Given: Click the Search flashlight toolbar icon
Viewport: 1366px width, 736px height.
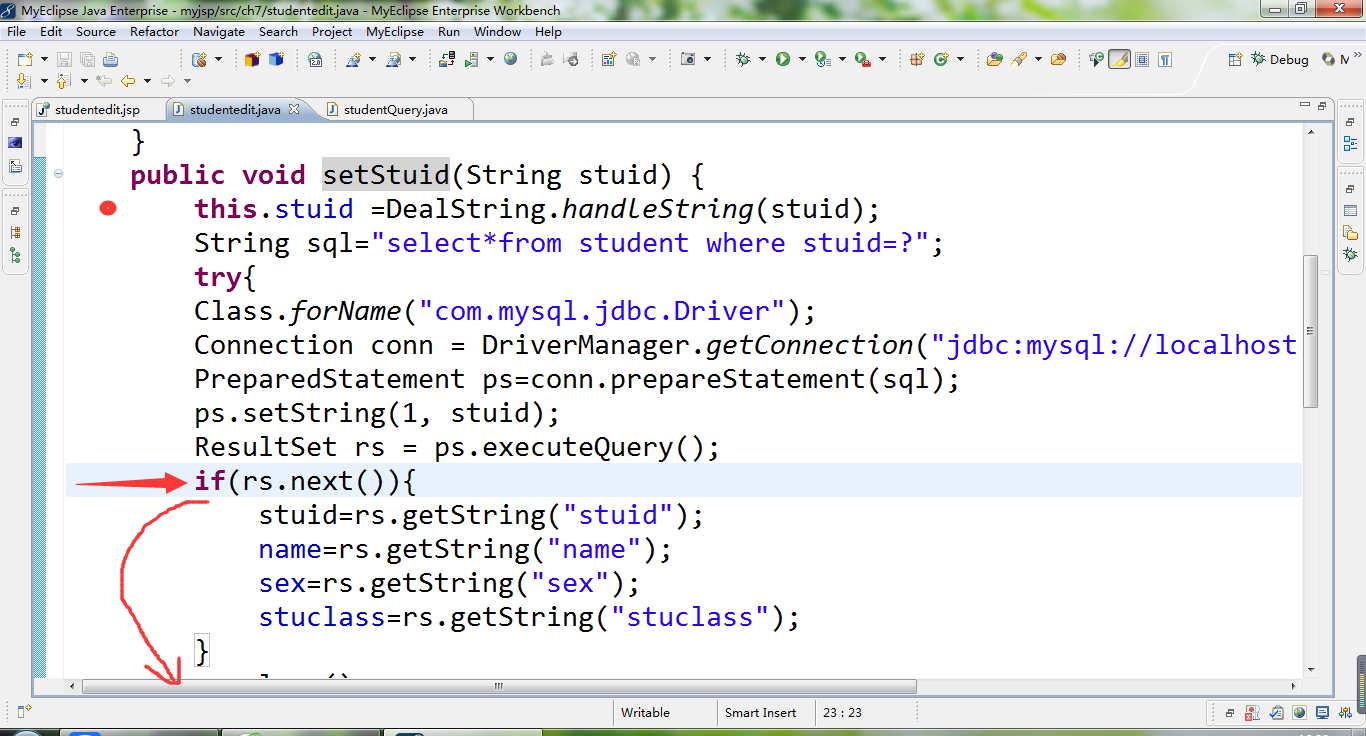Looking at the screenshot, I should 1020,59.
